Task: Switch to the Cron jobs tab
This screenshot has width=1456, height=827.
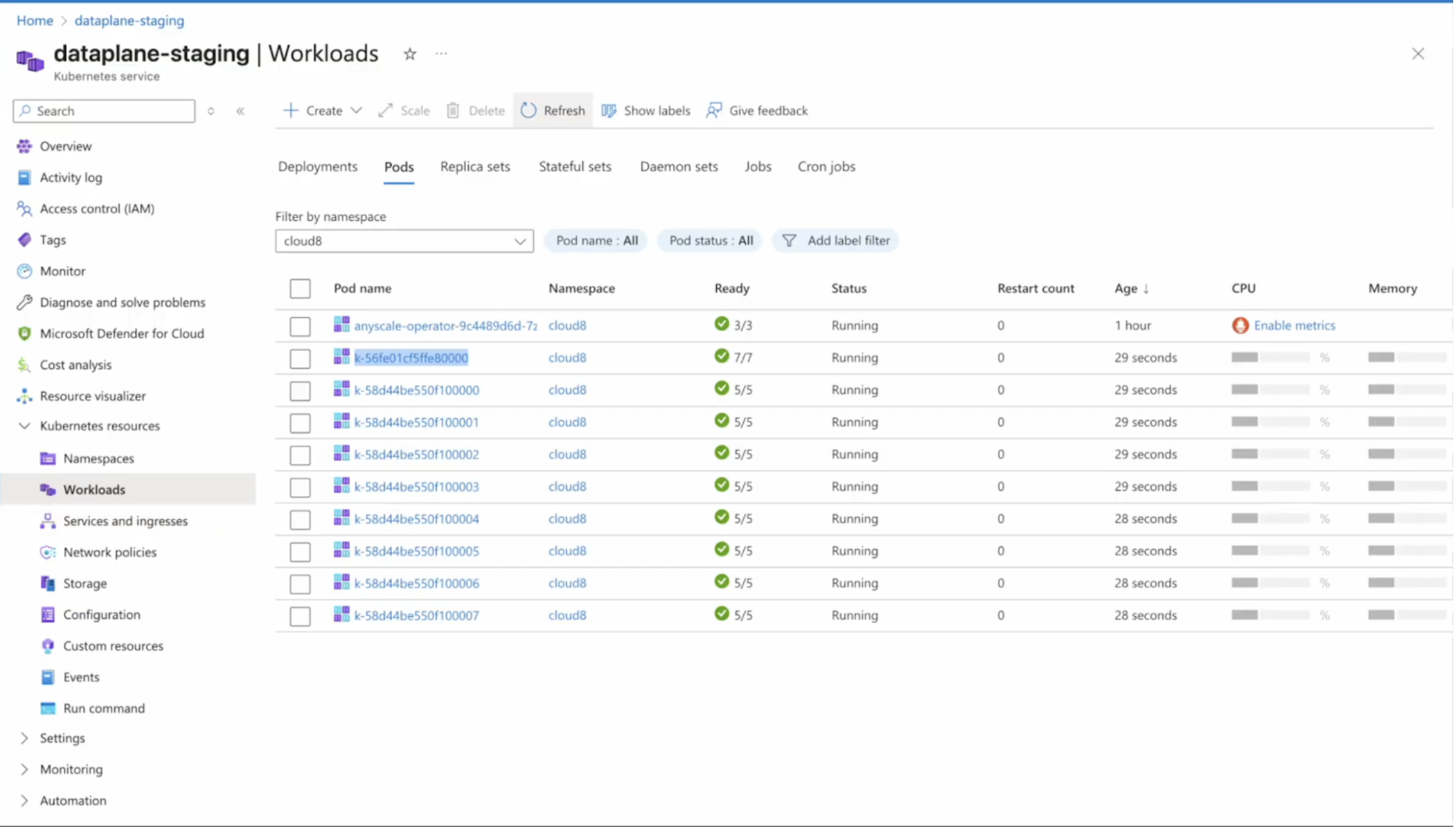Action: pyautogui.click(x=826, y=166)
